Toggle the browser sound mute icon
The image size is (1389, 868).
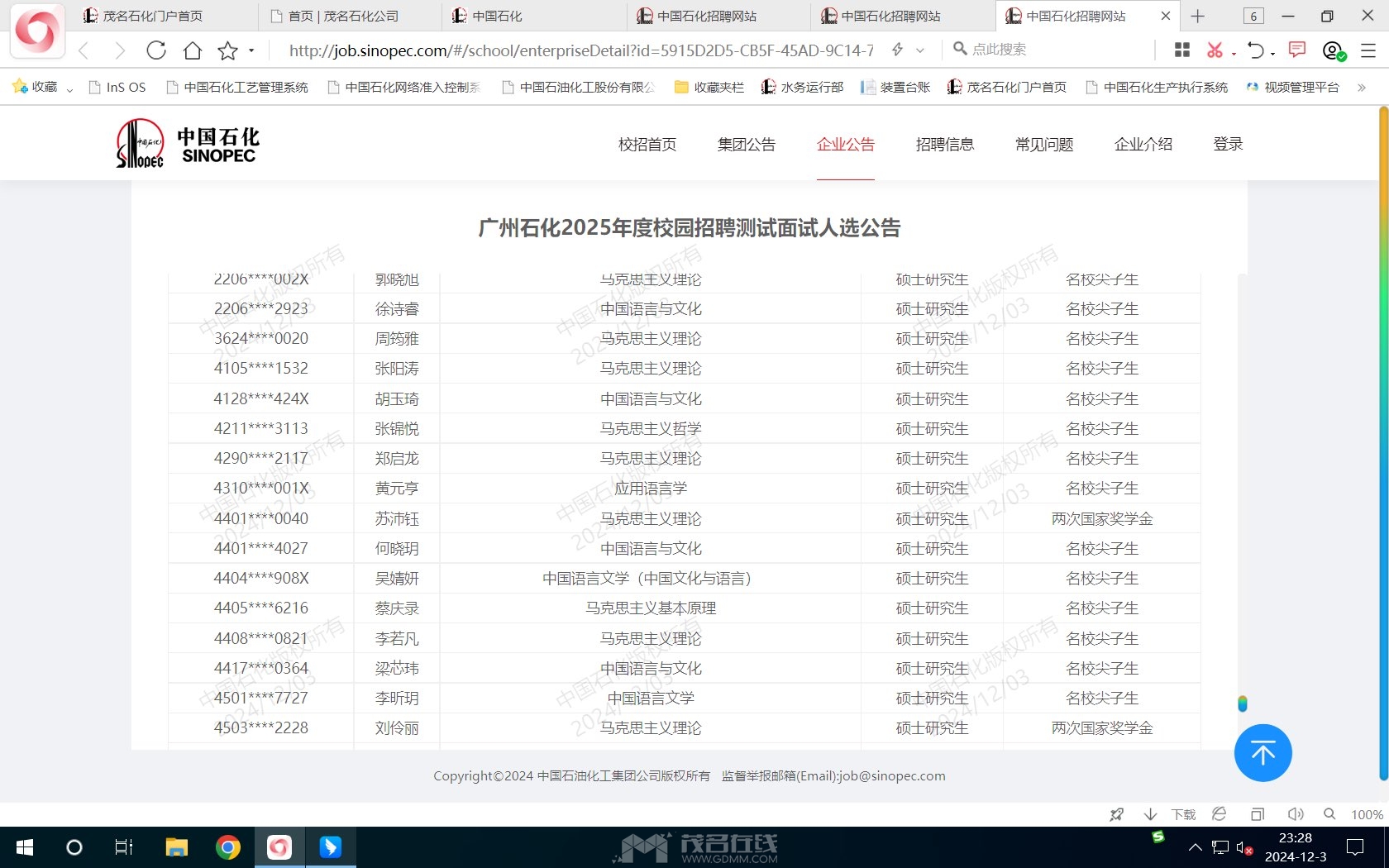1296,814
